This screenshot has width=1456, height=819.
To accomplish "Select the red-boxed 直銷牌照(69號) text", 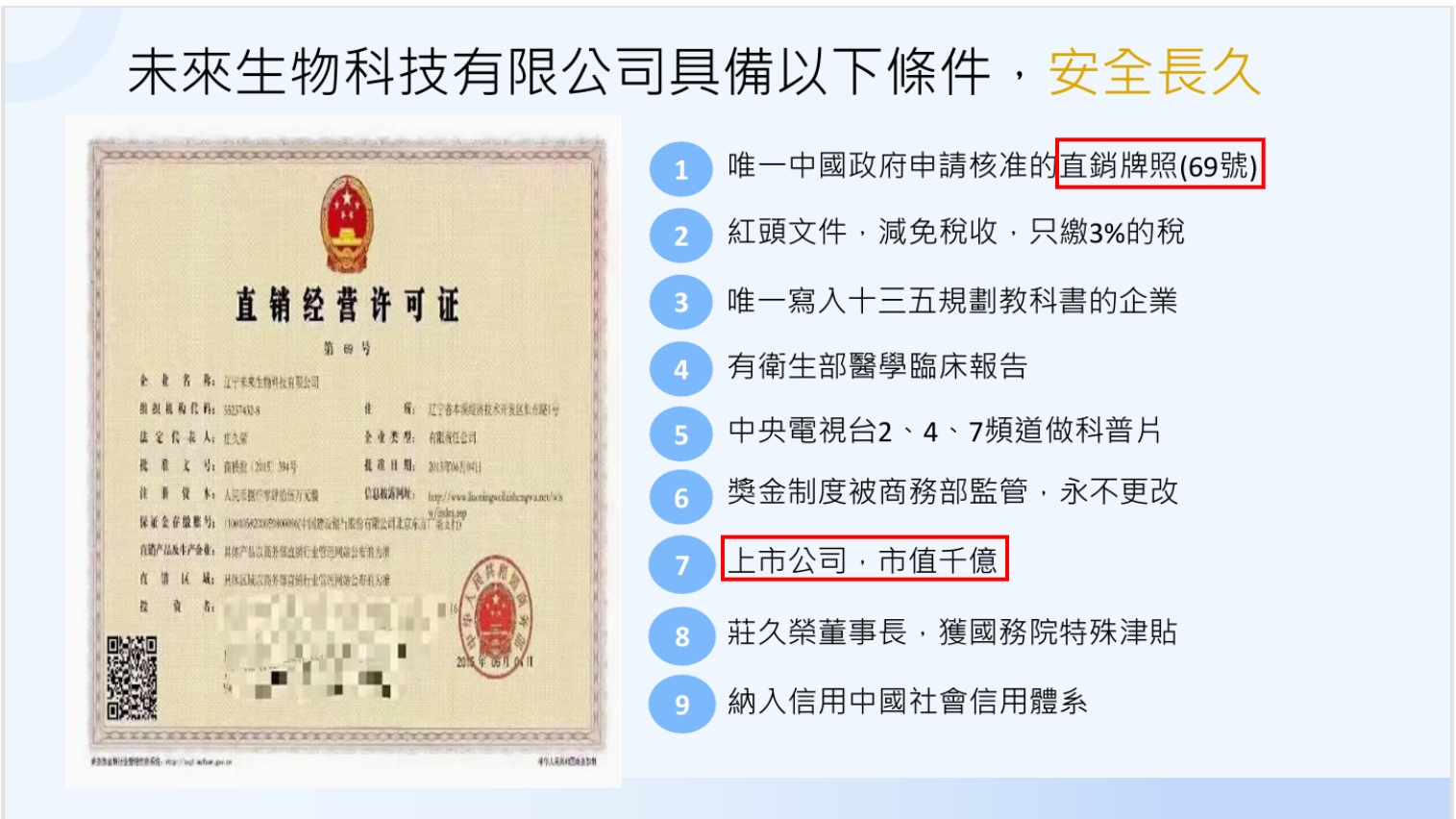I will point(1159,163).
